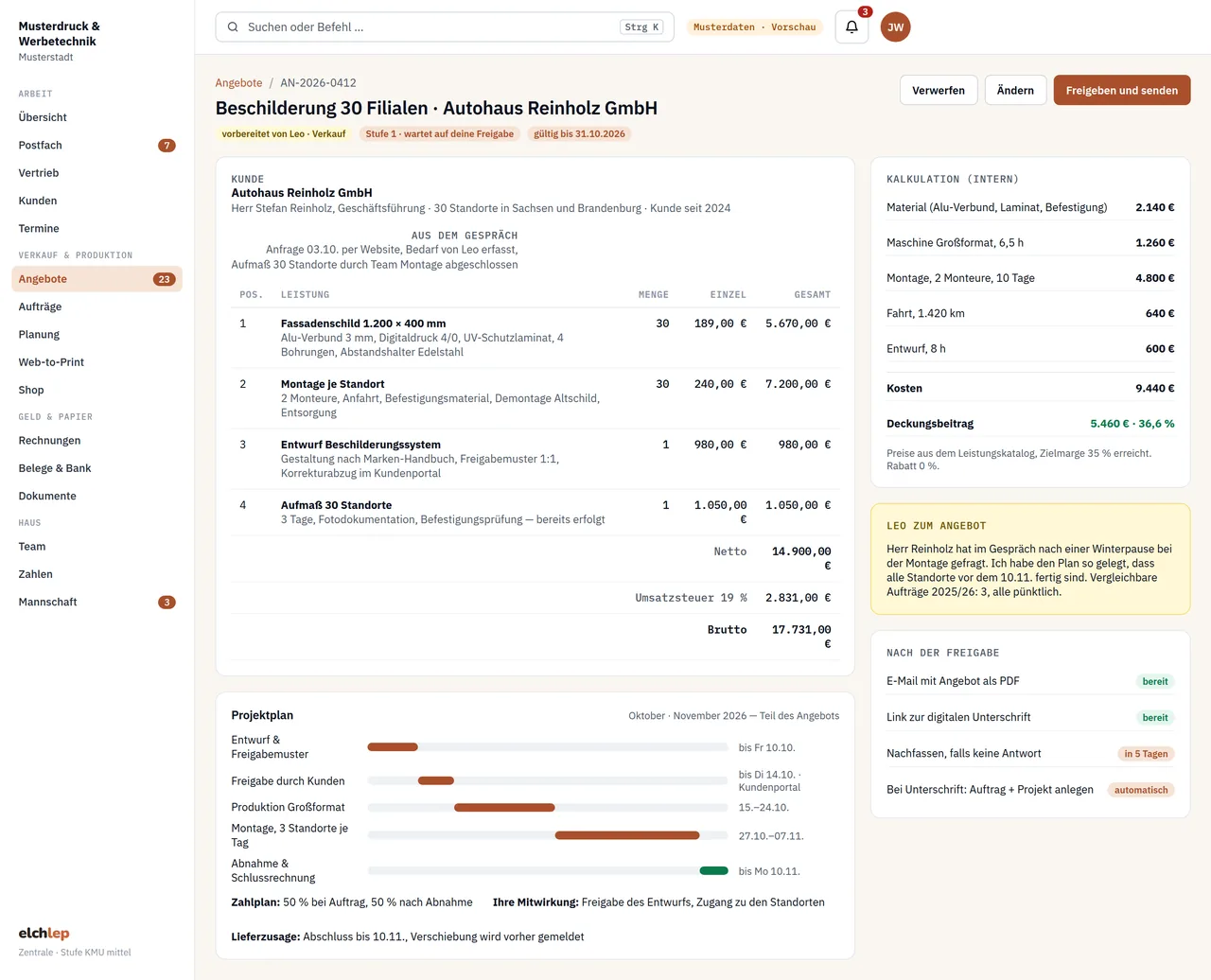Image resolution: width=1211 pixels, height=980 pixels.
Task: Open Übersicht in the sidebar
Action: click(x=97, y=117)
